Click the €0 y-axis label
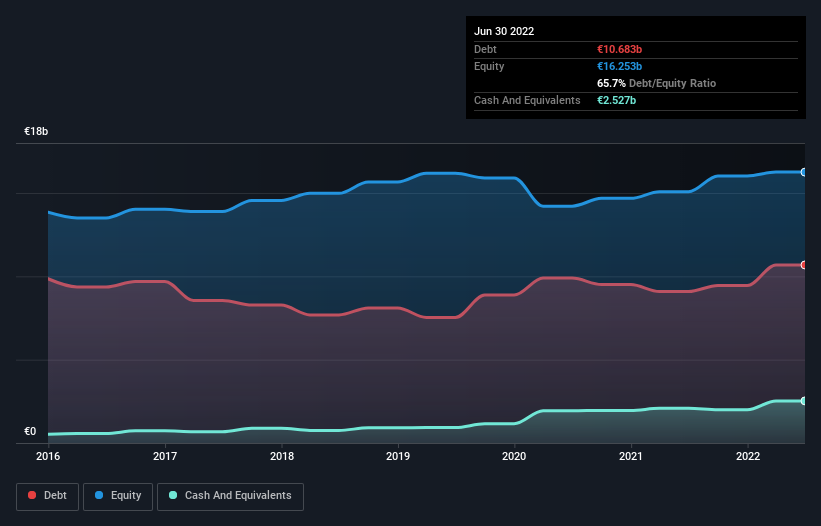The image size is (821, 526). click(30, 431)
